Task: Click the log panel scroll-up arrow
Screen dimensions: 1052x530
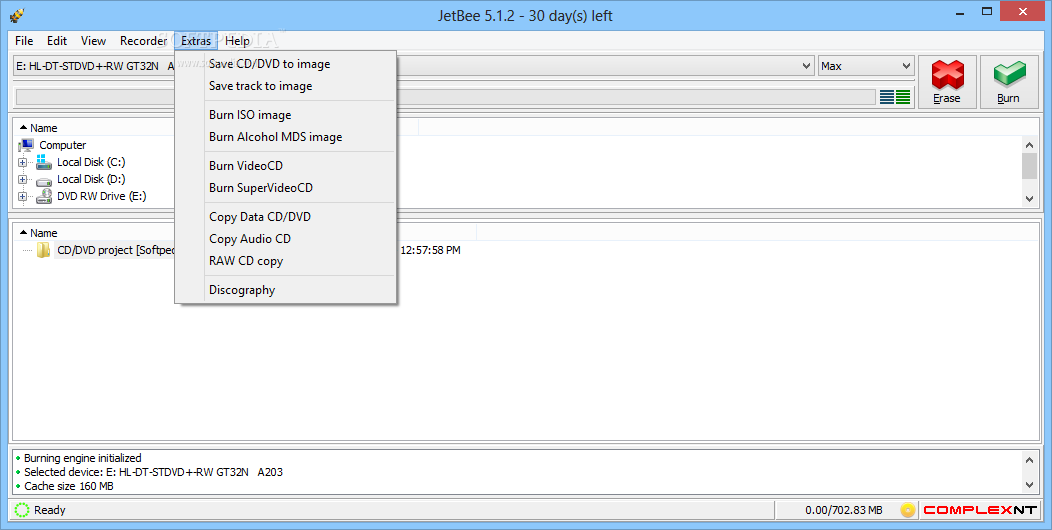Action: (x=1030, y=460)
